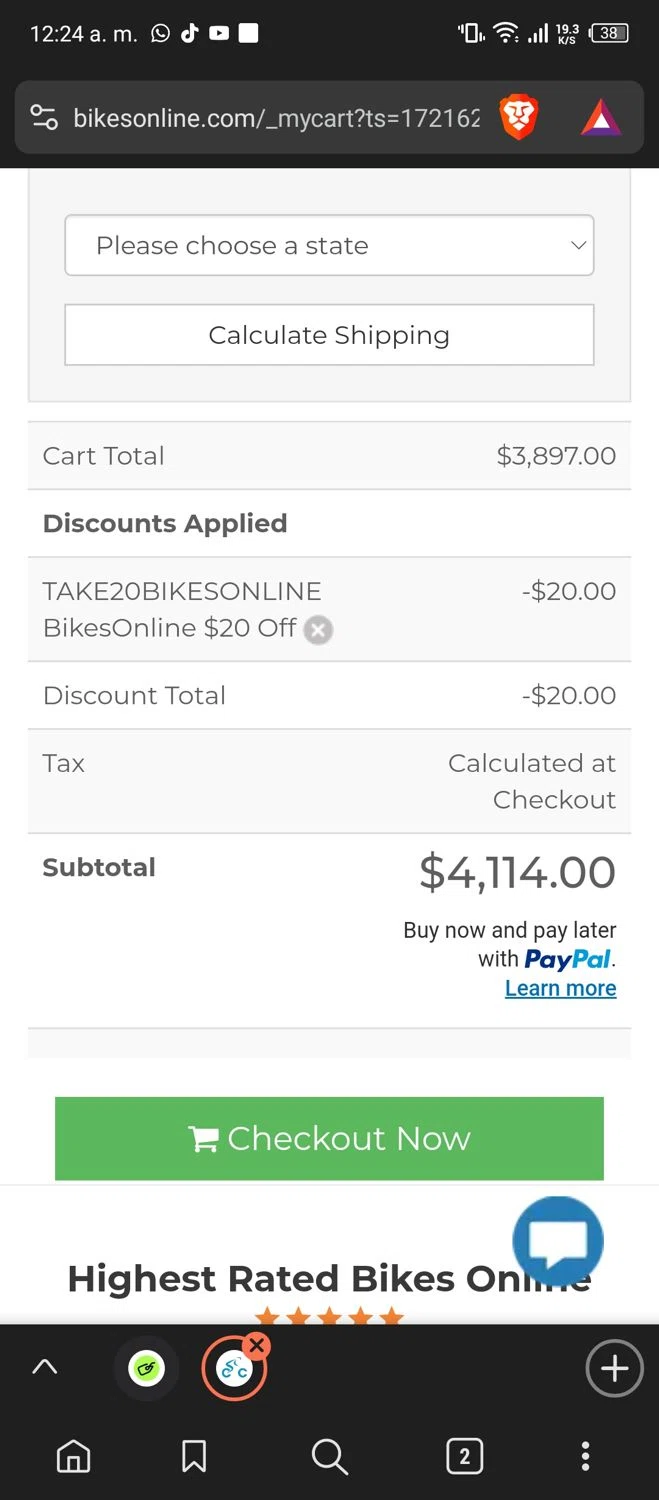
Task: Open the tab switcher showing 2 tabs
Action: tap(464, 1456)
